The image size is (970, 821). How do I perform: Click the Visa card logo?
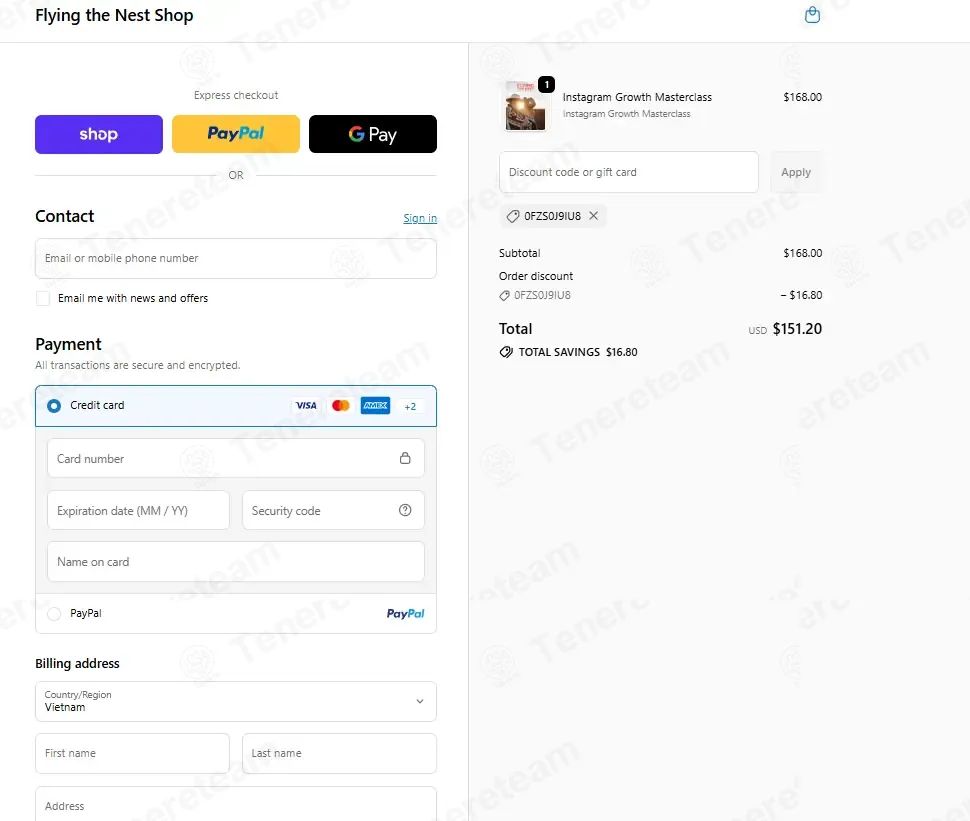pyautogui.click(x=306, y=406)
